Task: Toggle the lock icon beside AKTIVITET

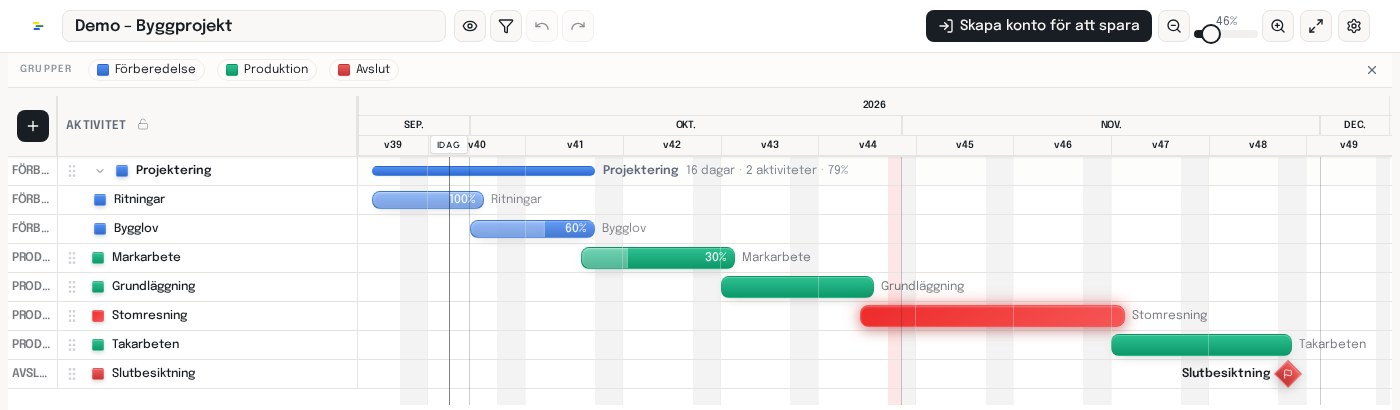Action: point(143,125)
